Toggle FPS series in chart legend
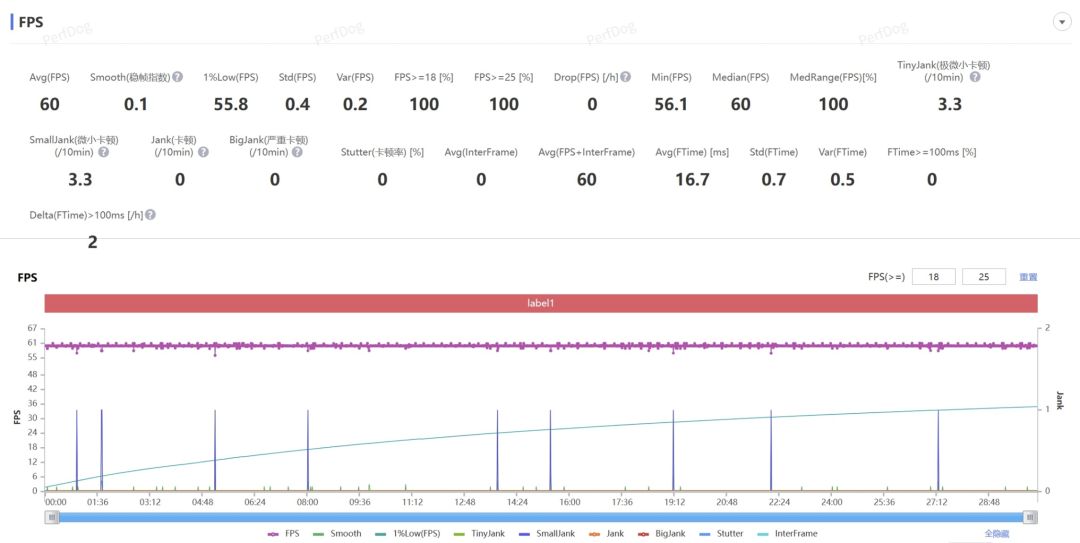This screenshot has height=543, width=1080. pos(284,534)
